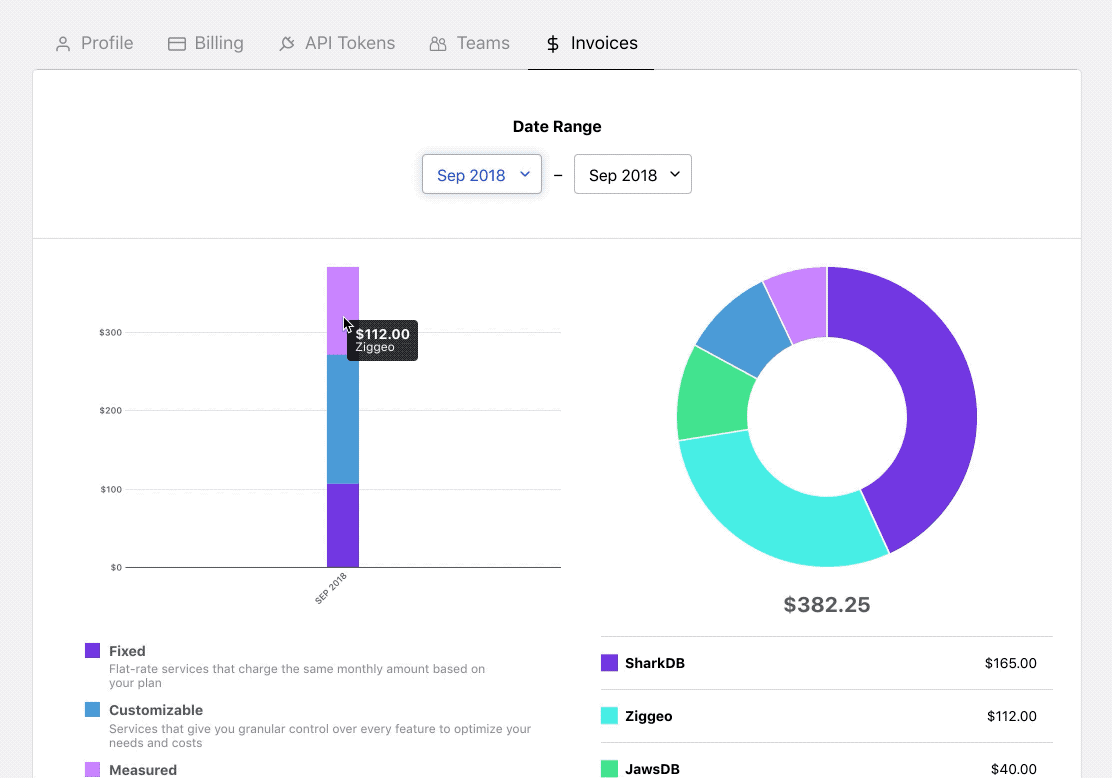Click the blue Customizable bar segment
Image resolution: width=1112 pixels, height=778 pixels.
click(343, 420)
